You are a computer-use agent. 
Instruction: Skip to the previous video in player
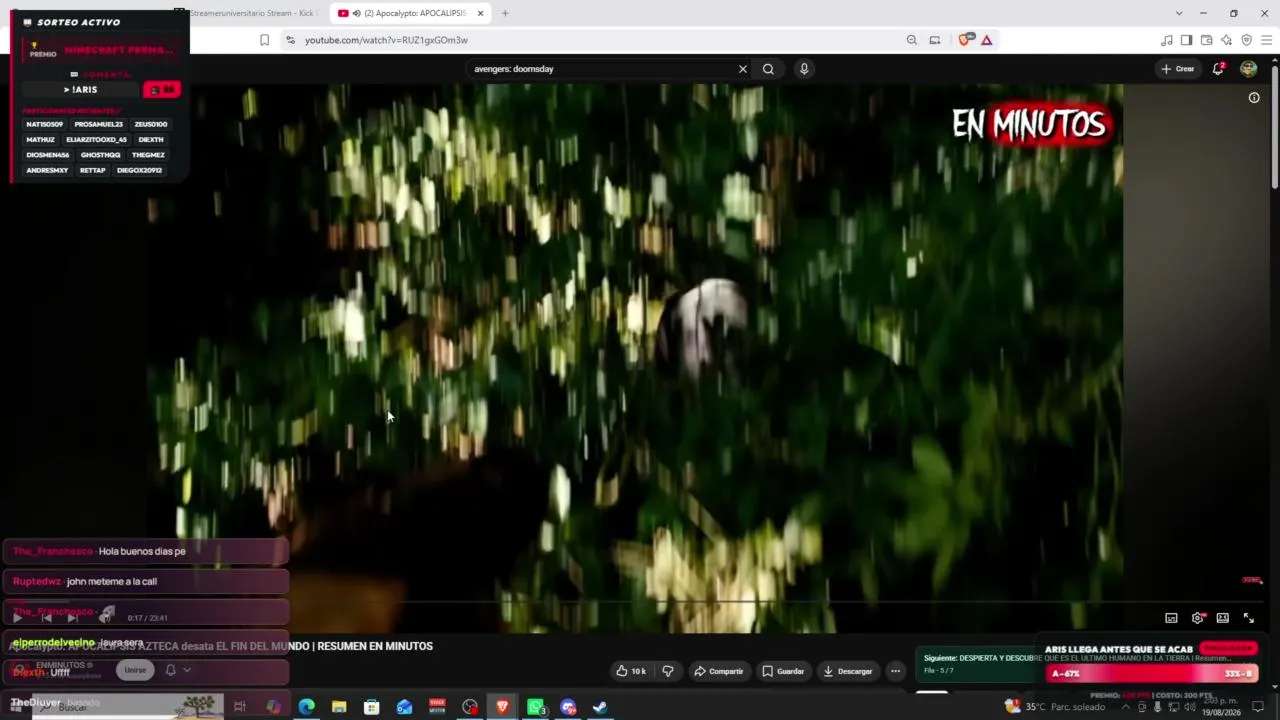(46, 618)
